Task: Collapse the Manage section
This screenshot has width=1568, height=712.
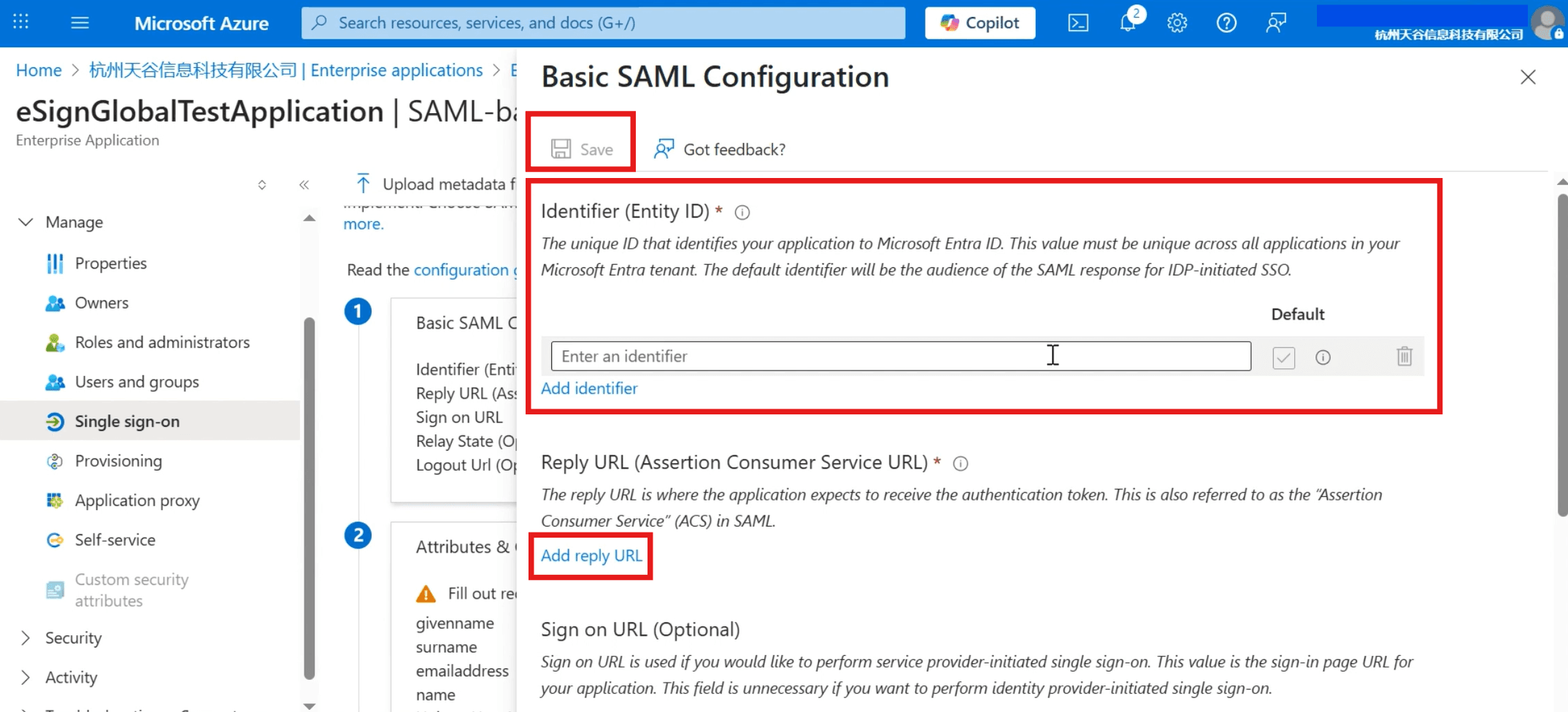Action: (x=26, y=222)
